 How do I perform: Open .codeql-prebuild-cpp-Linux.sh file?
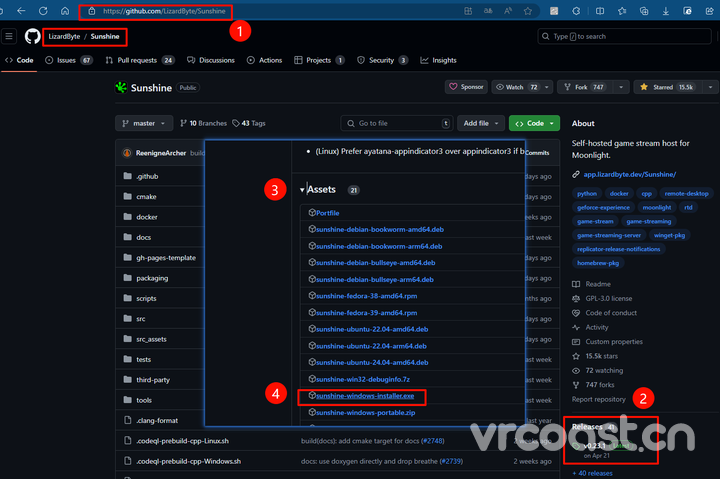tap(182, 441)
